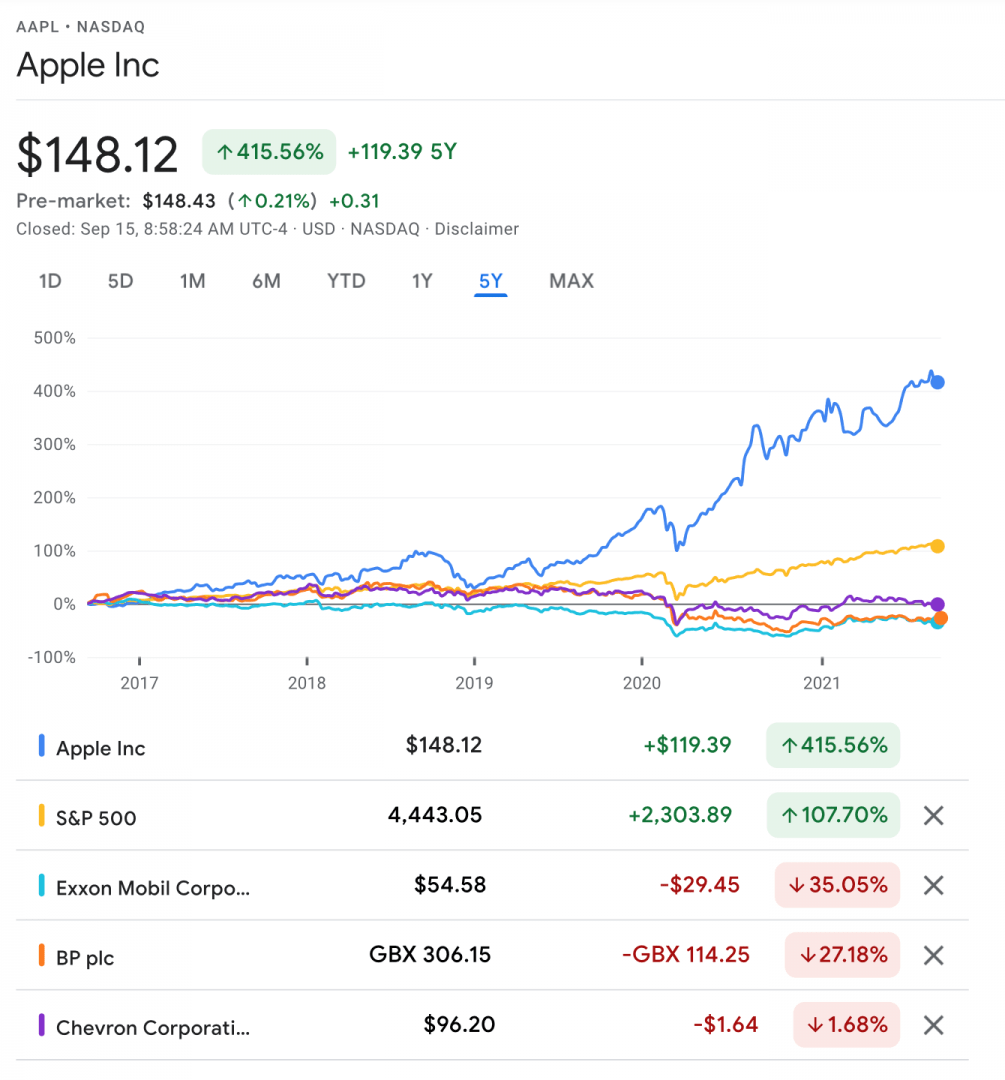Click the -$1.64 change value
Viewport: 1005px width, 1080px height.
[726, 1025]
